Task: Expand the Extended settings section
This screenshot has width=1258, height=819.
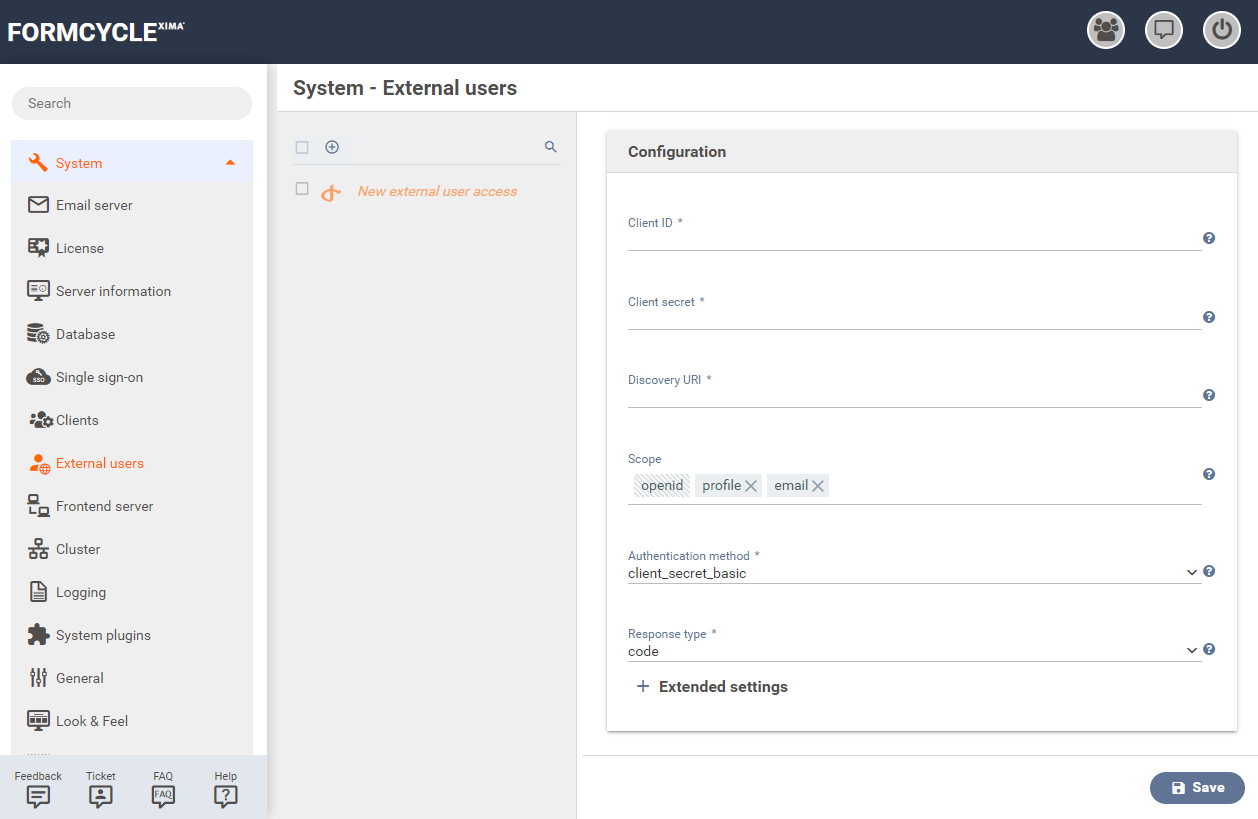Action: (712, 687)
